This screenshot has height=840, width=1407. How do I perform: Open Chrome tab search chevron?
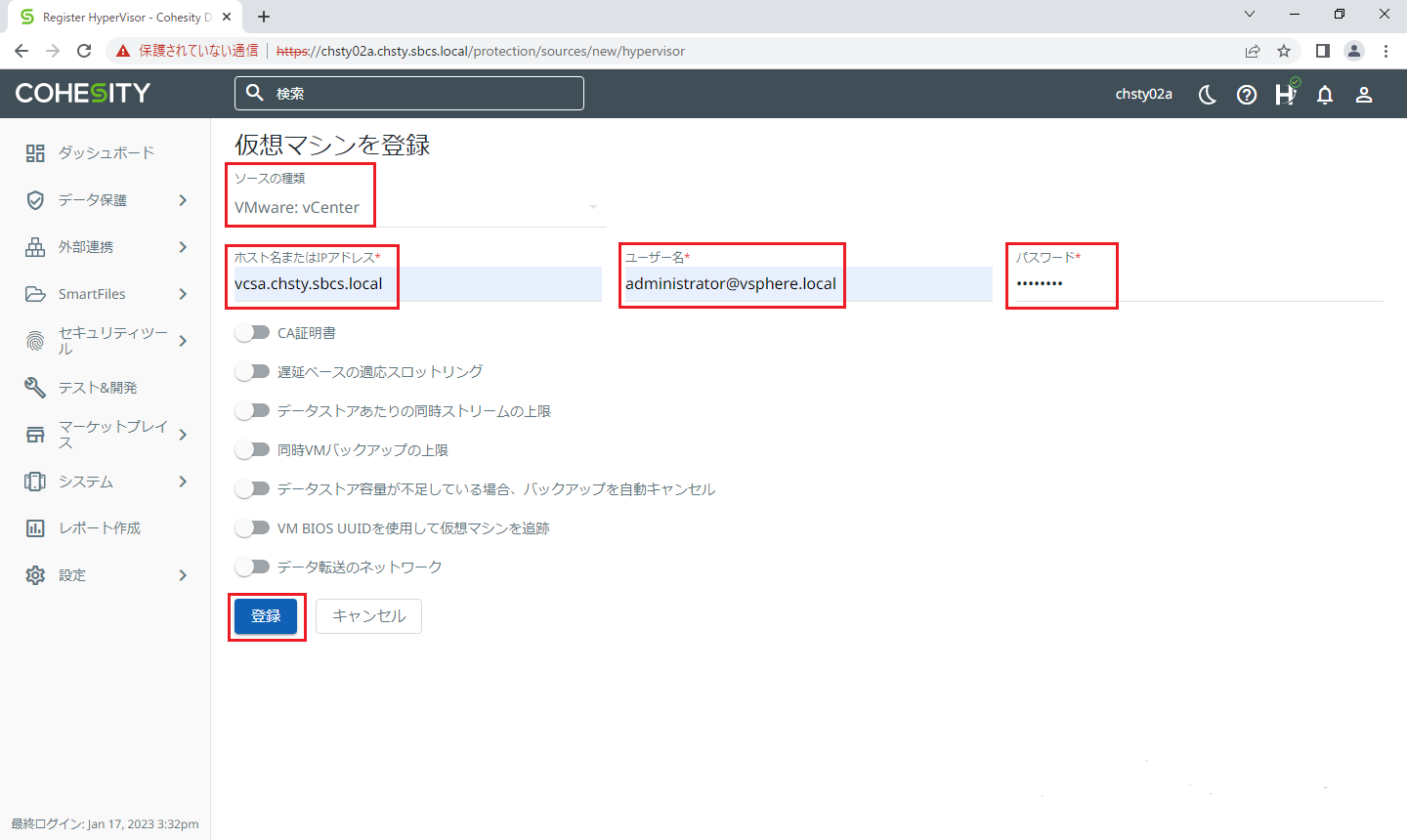(x=1250, y=15)
